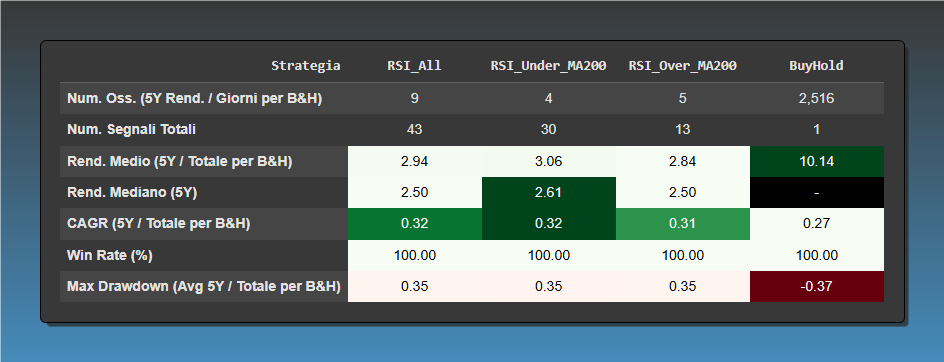Click Num. Oss. value 5 under RSI_Over_MA200

[683, 98]
